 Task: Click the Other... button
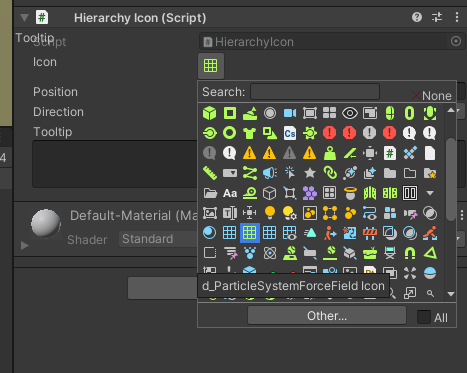coord(327,315)
